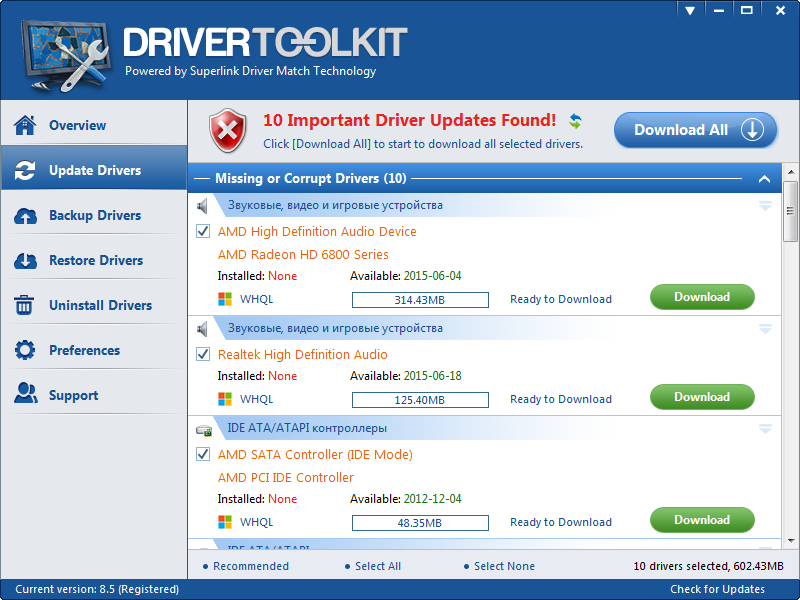This screenshot has height=600, width=800.
Task: Click the Overview house icon
Action: coord(25,125)
